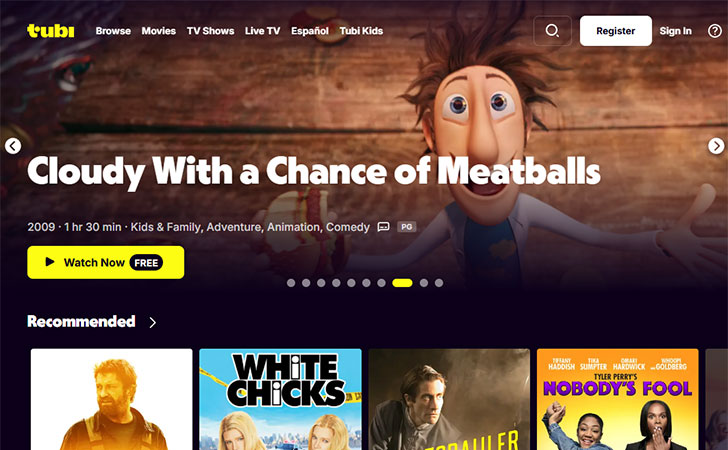728x450 pixels.
Task: Select the first carousel dot
Action: coord(291,283)
